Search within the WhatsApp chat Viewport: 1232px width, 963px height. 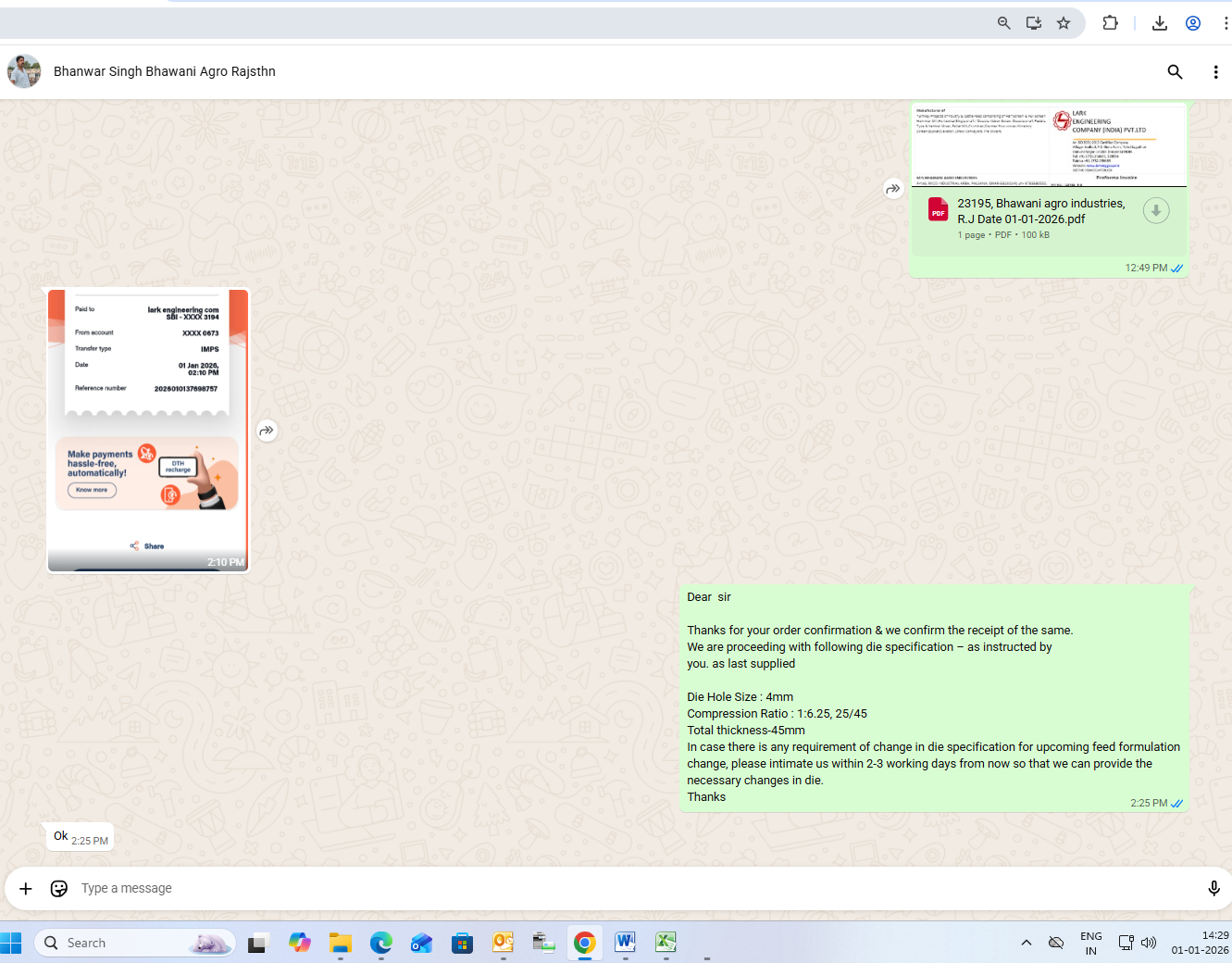coord(1175,72)
